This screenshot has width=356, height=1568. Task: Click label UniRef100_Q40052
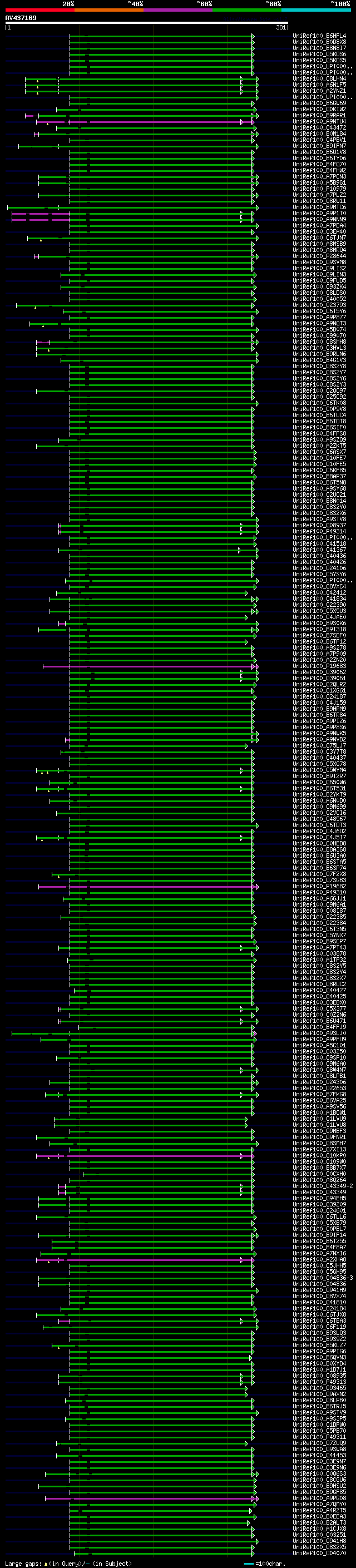pos(319,299)
